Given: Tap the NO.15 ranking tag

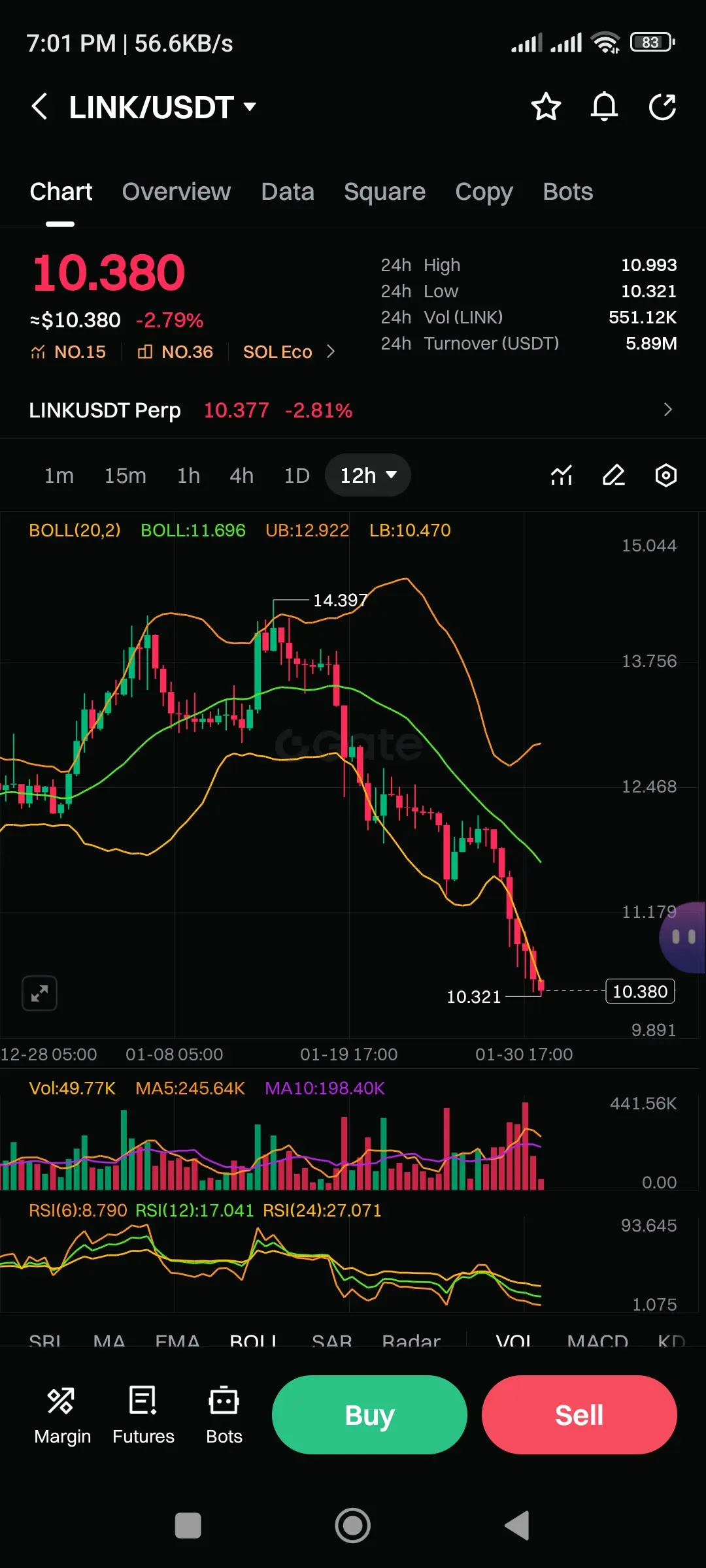Looking at the screenshot, I should point(68,352).
